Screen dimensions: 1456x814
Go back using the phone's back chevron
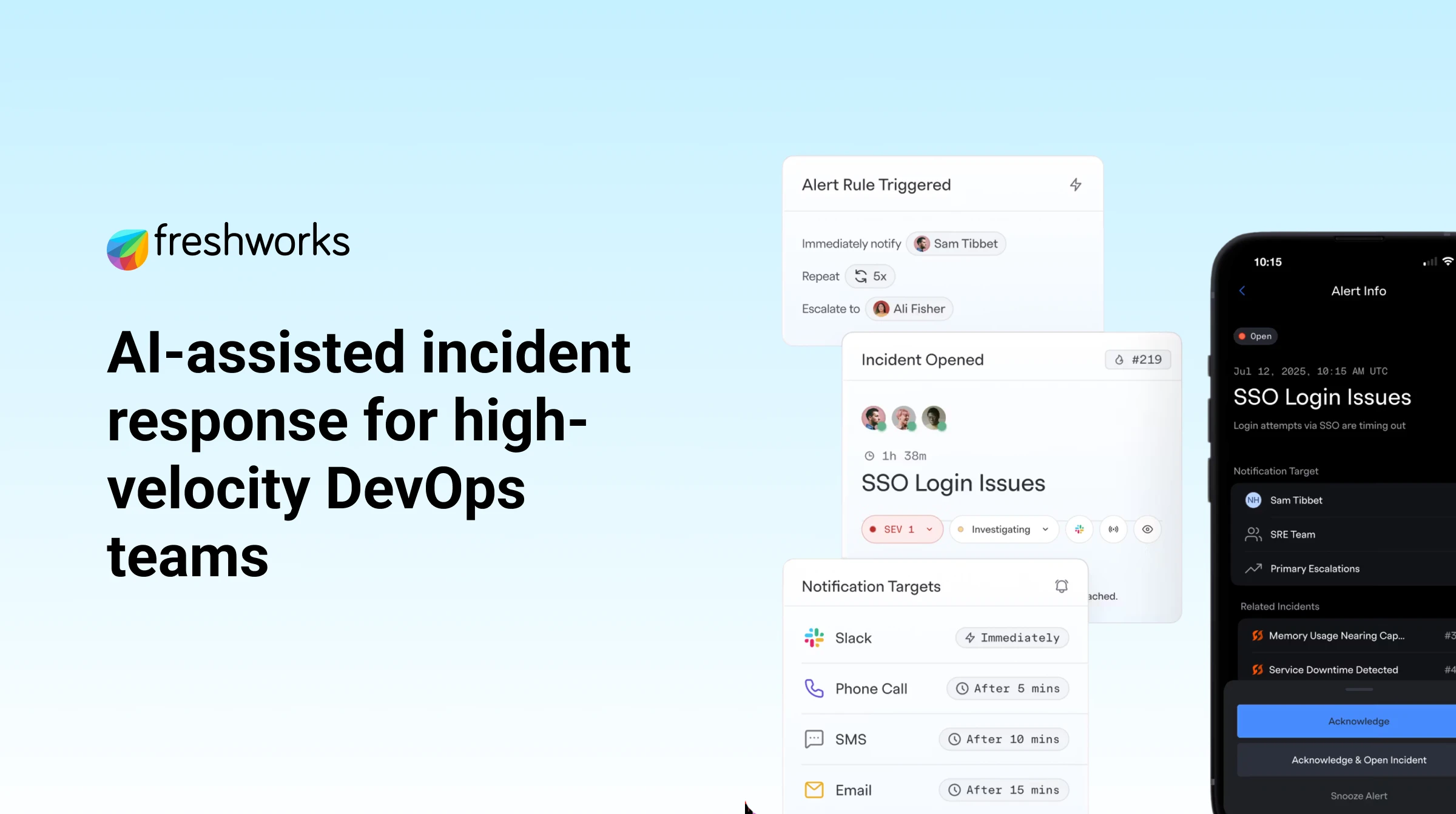(1242, 291)
